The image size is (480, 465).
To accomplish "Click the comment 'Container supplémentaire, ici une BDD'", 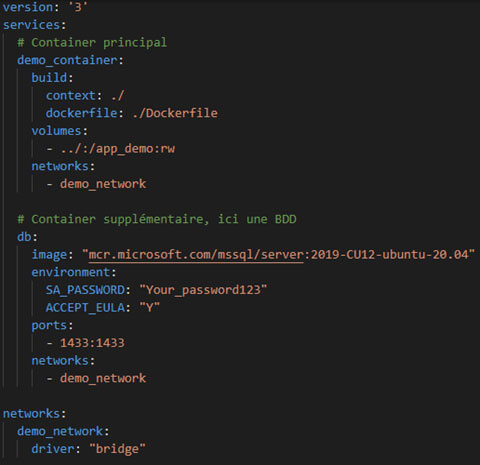I will pos(164,219).
